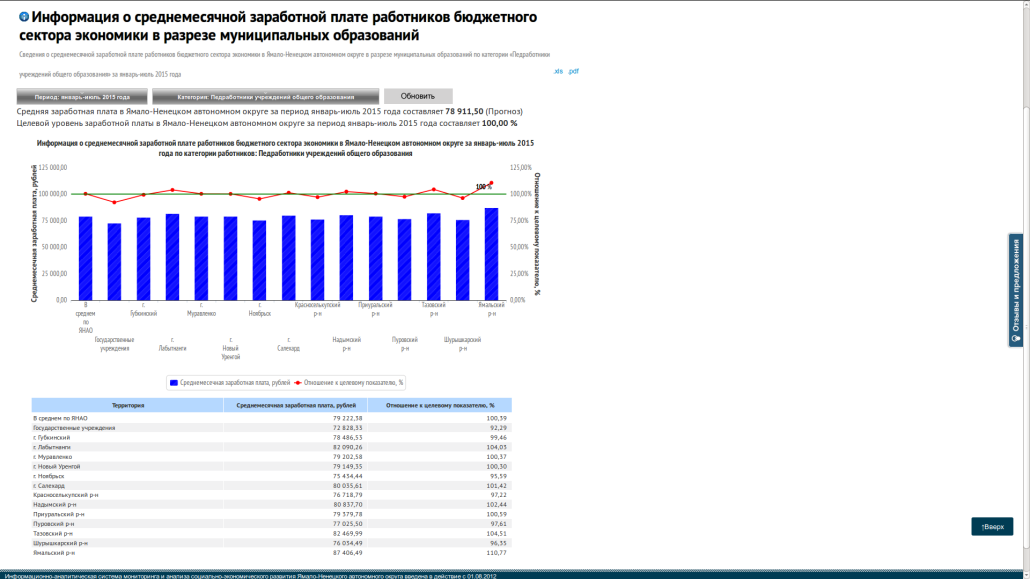
Task: Click the 100 % data label on chart
Action: pos(483,187)
